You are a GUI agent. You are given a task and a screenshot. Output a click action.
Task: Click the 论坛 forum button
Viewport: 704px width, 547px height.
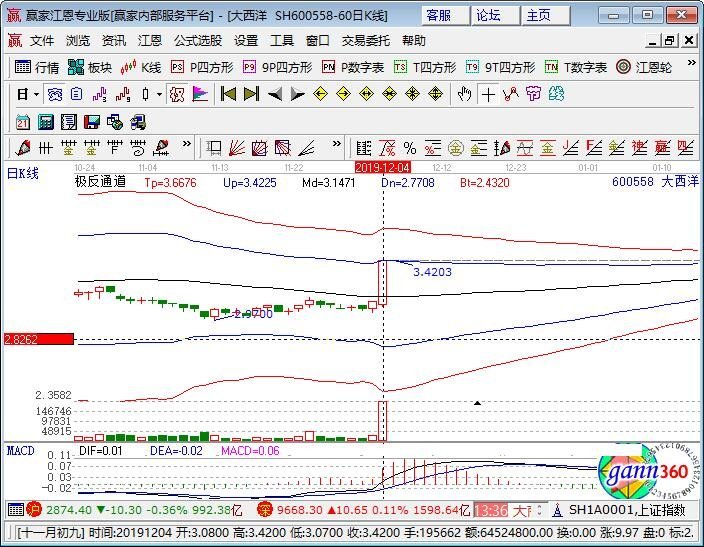[x=496, y=16]
